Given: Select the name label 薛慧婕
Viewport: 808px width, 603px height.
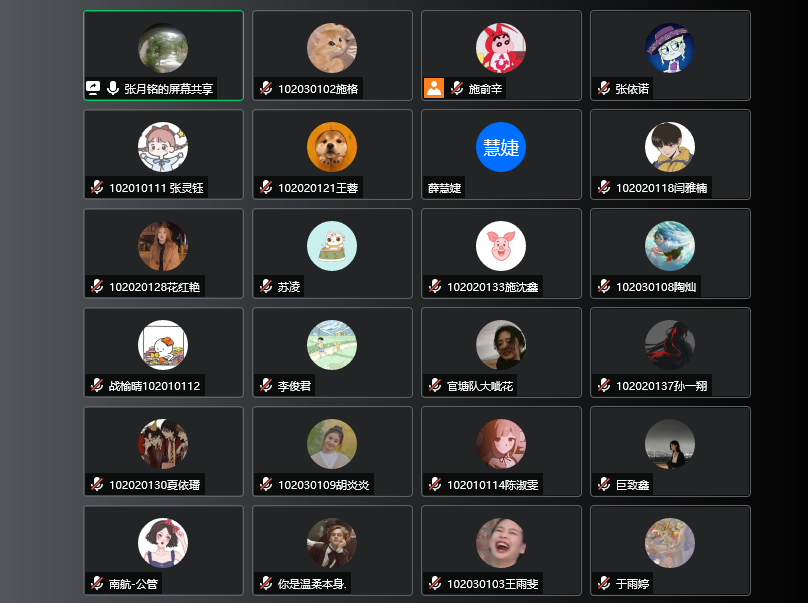Looking at the screenshot, I should (x=444, y=188).
